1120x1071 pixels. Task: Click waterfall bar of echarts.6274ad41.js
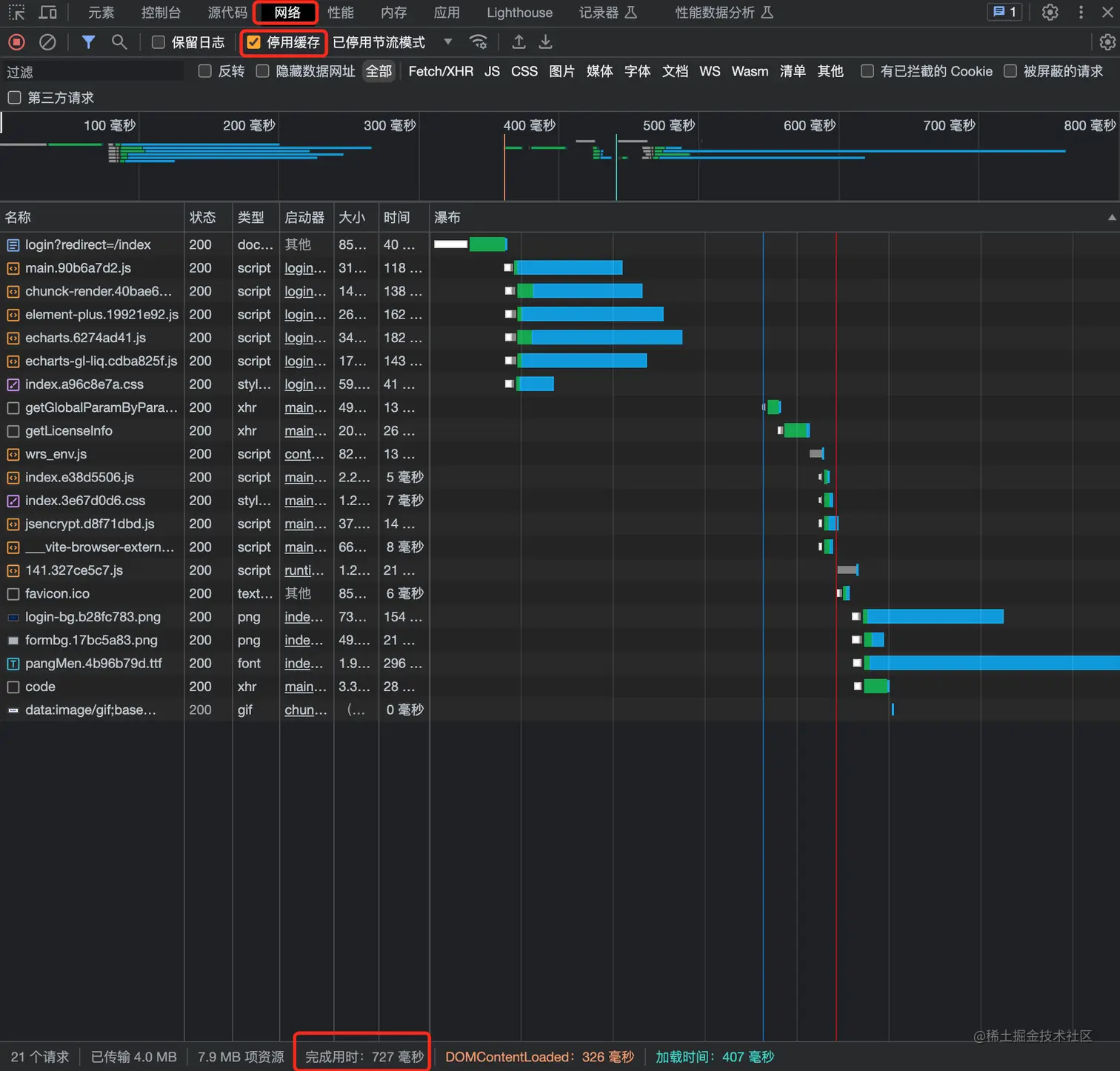tap(599, 337)
